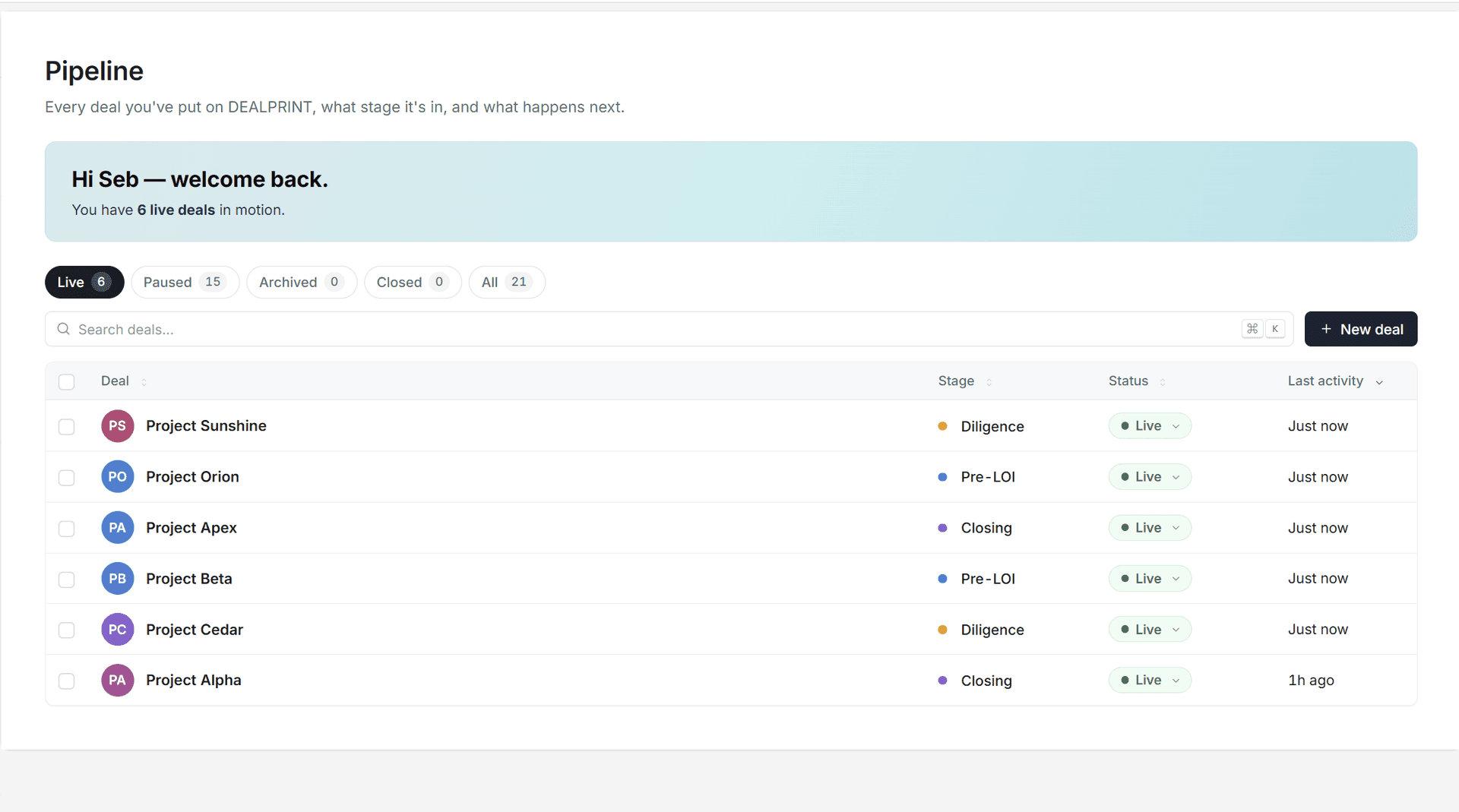This screenshot has width=1459, height=812.
Task: Click the Project Sunshine PS avatar icon
Action: coord(117,426)
